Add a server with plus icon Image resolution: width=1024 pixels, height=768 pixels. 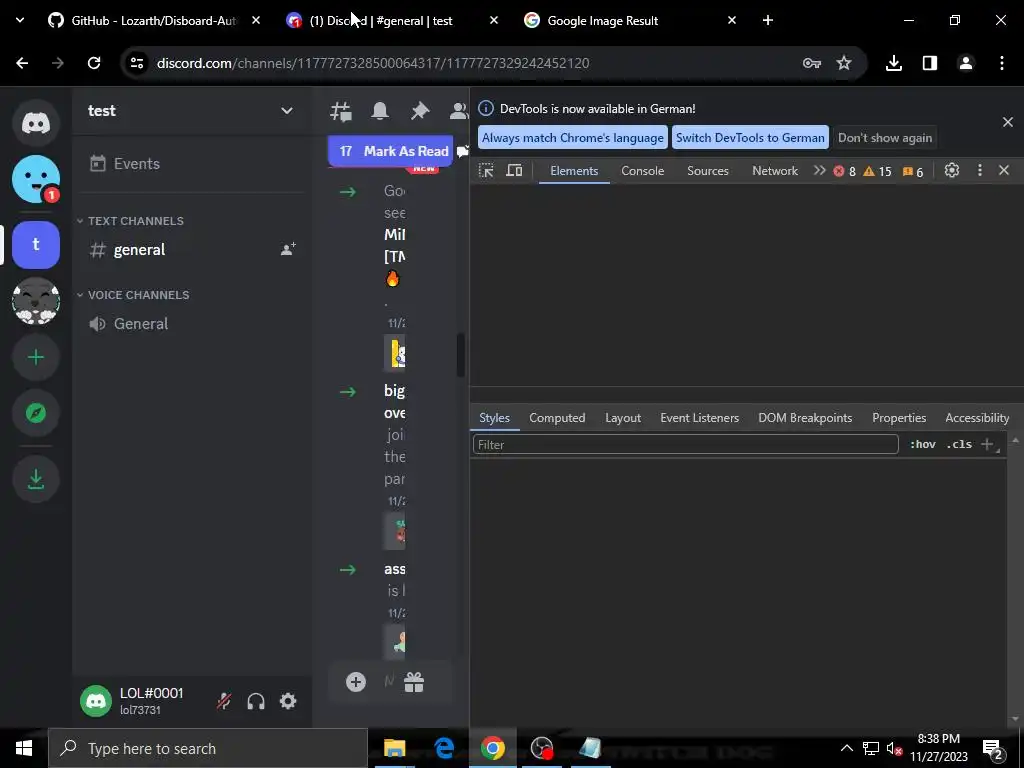coord(36,357)
